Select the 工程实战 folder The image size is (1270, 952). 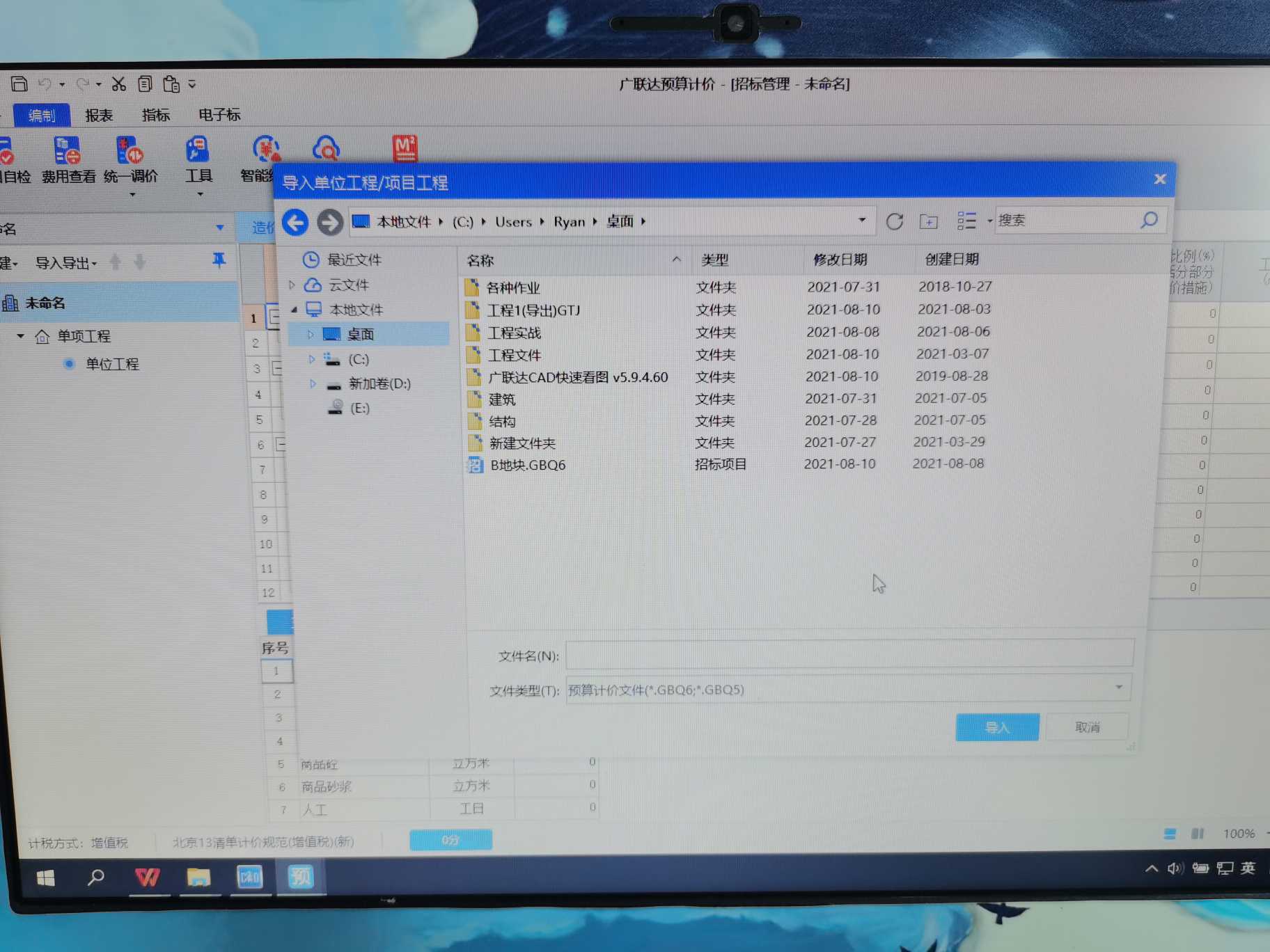pyautogui.click(x=514, y=333)
